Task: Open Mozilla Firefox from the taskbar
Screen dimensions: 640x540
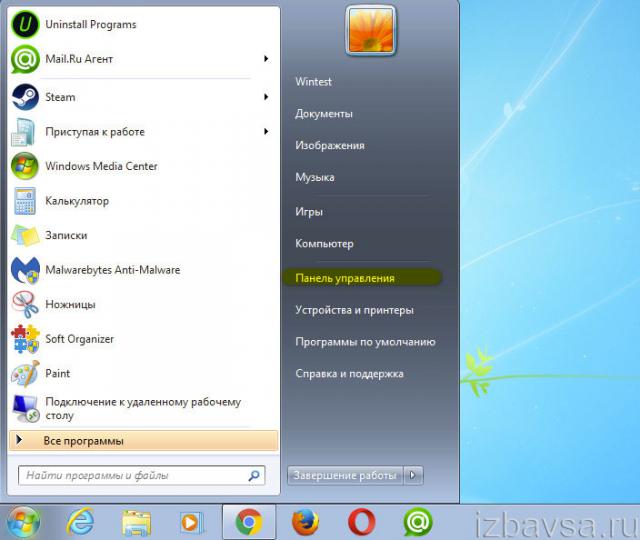Action: 305,521
